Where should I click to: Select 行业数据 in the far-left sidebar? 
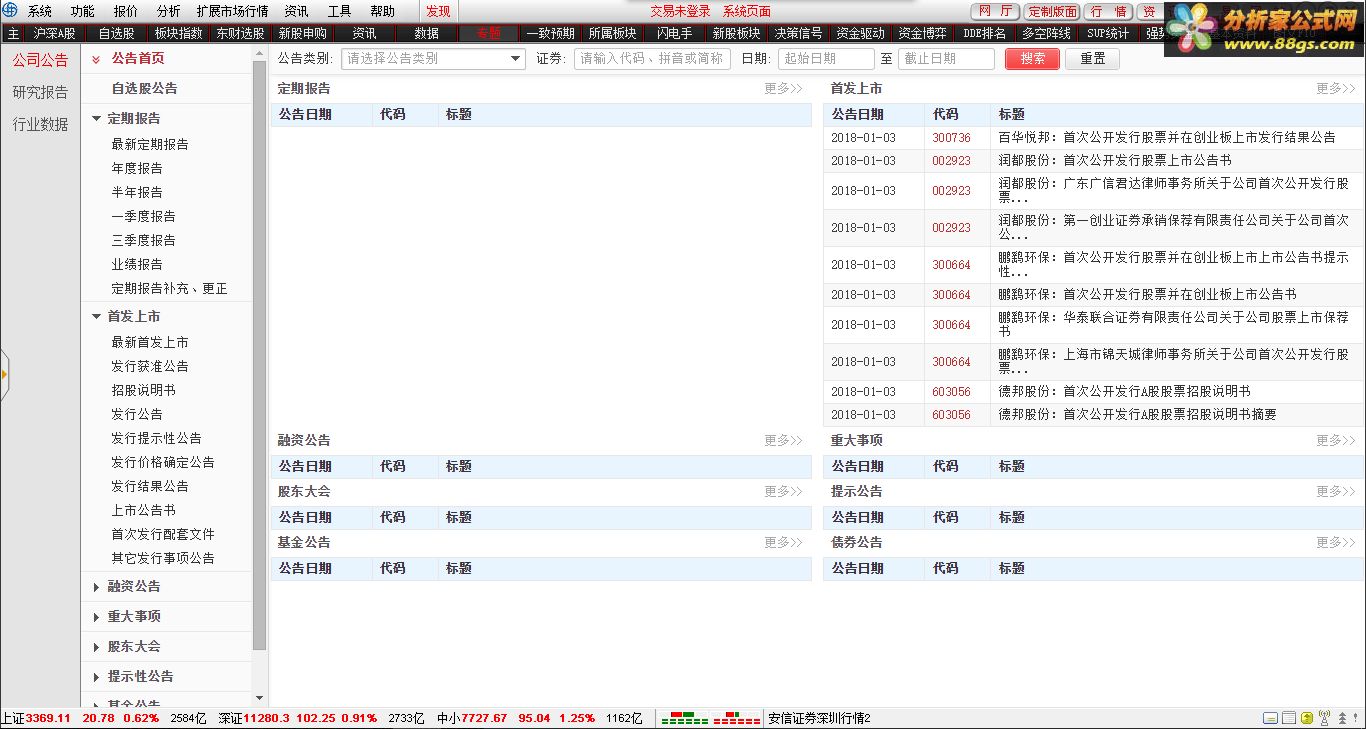click(x=40, y=124)
